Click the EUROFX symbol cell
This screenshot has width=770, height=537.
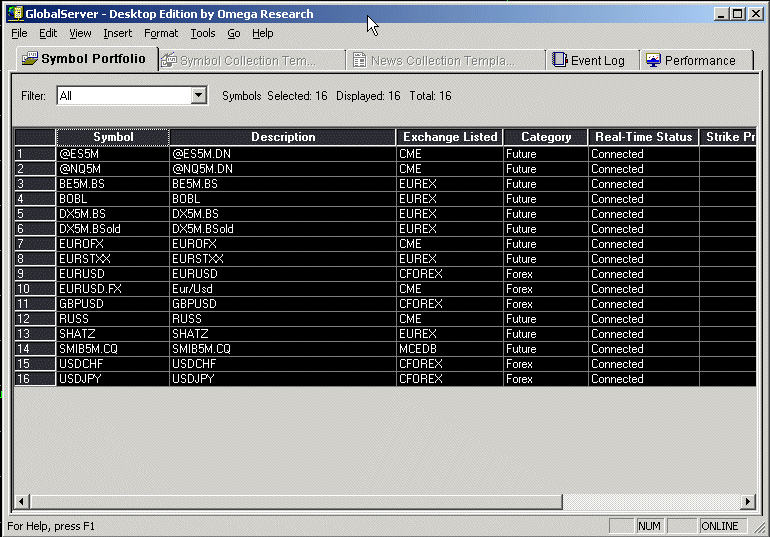[113, 243]
